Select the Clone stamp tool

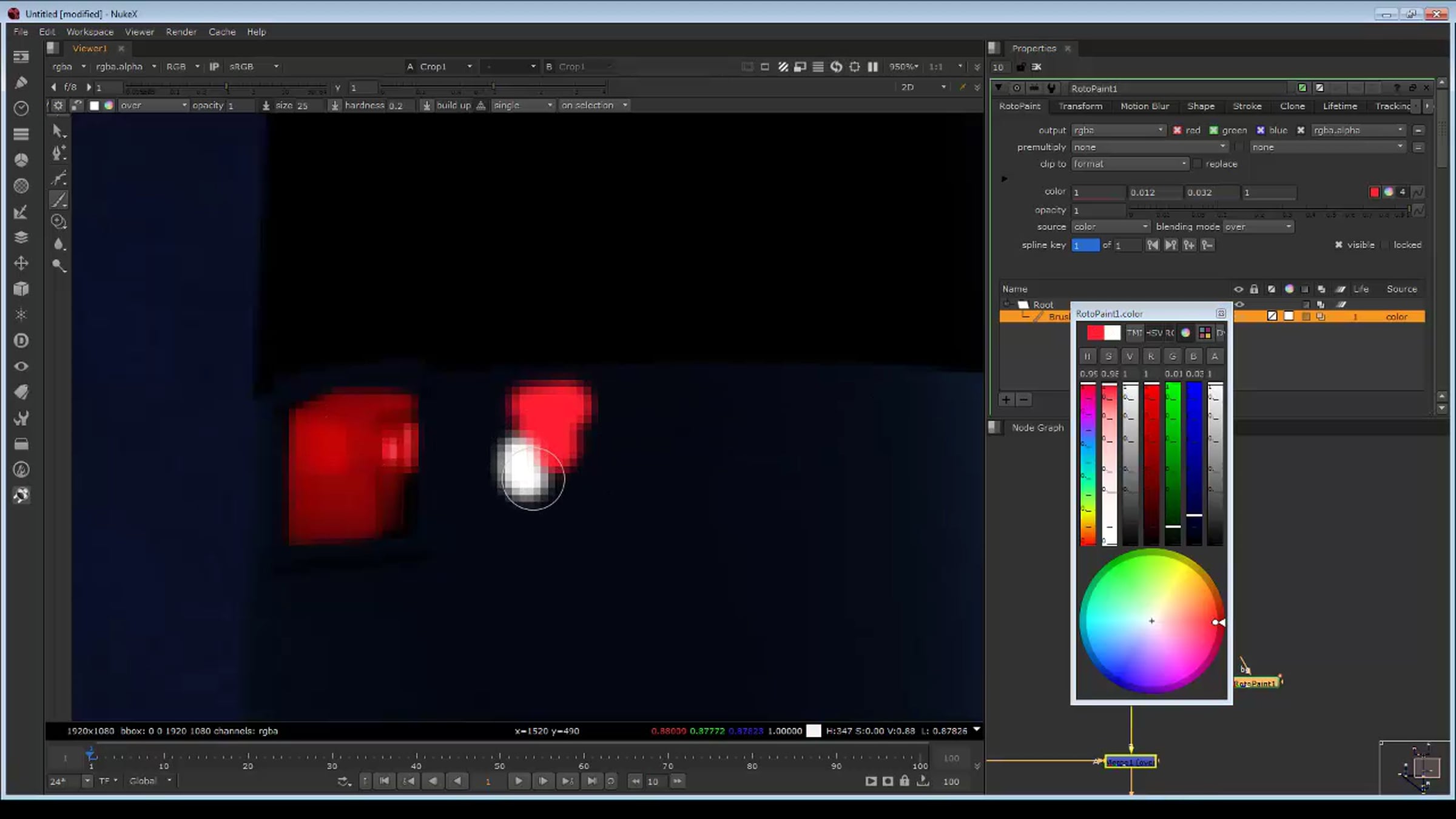coord(59,221)
